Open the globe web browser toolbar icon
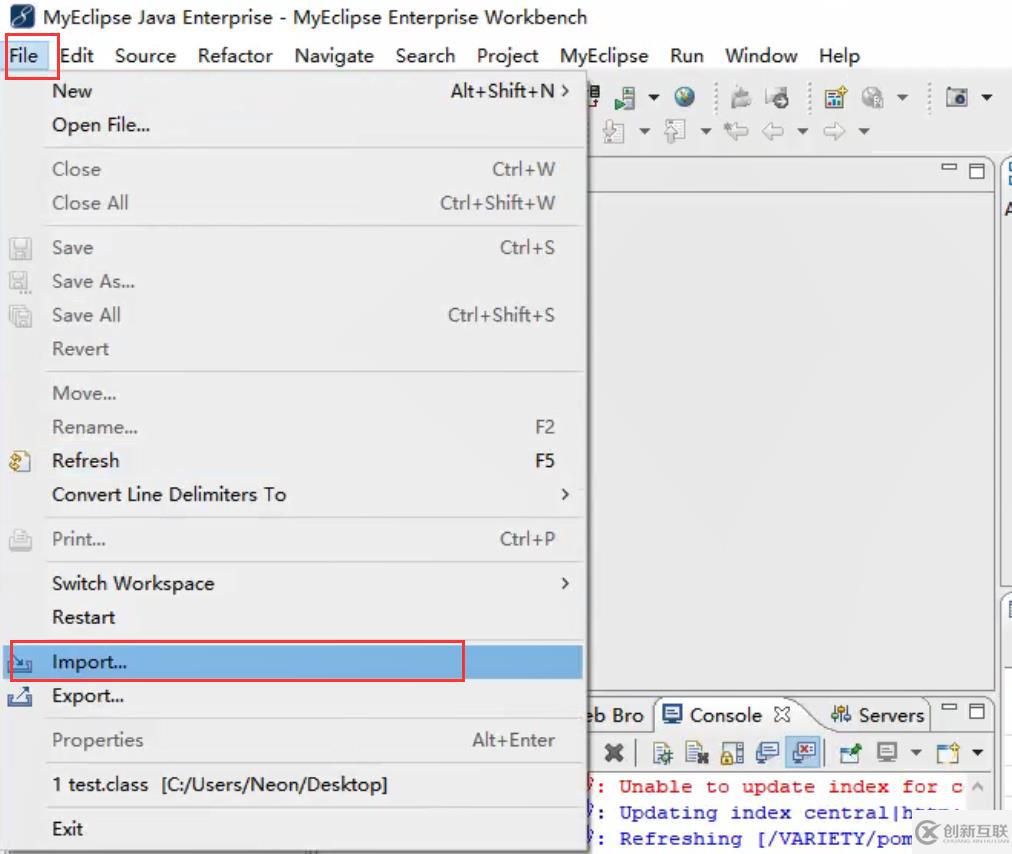Screen dimensions: 1012x854 pyautogui.click(x=684, y=97)
